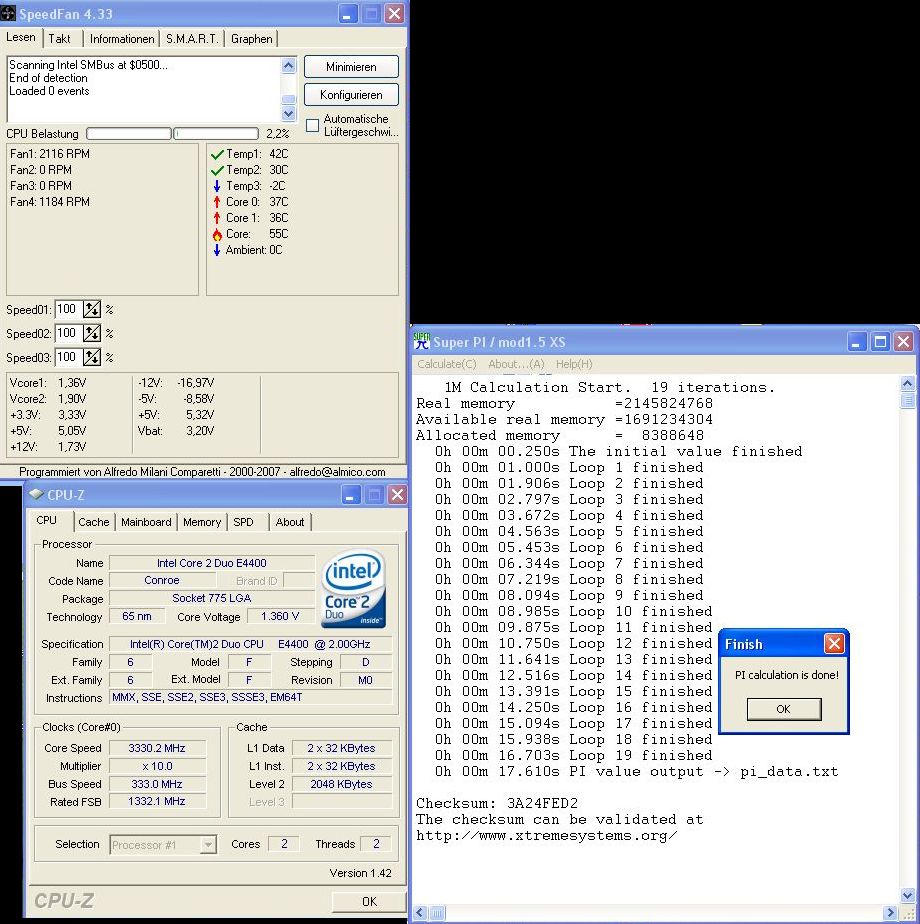This screenshot has height=924, width=920.
Task: Click the Konfigurieren button
Action: tap(351, 94)
